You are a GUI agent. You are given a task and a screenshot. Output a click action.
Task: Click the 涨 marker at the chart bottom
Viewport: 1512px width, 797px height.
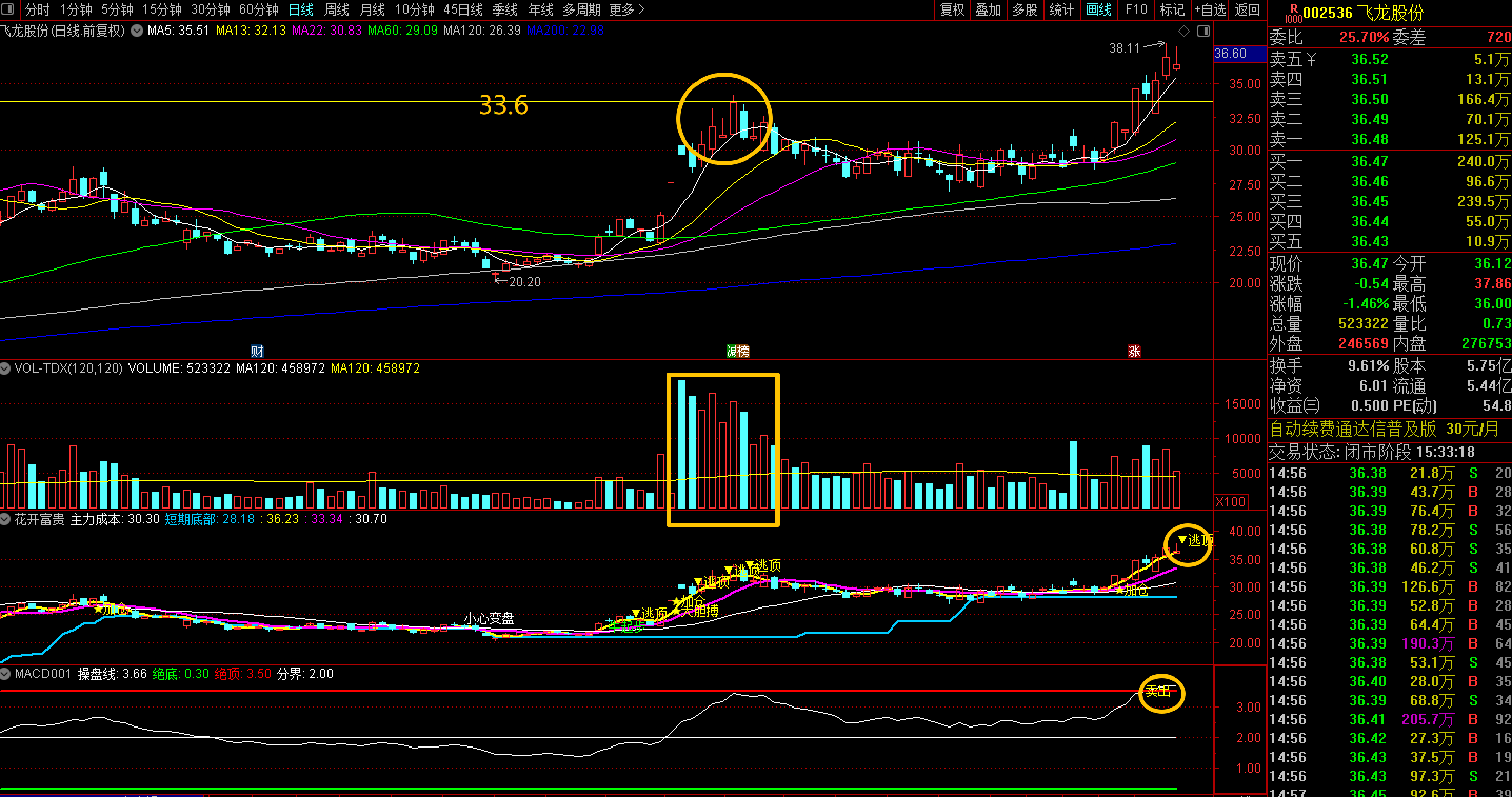click(x=1134, y=351)
